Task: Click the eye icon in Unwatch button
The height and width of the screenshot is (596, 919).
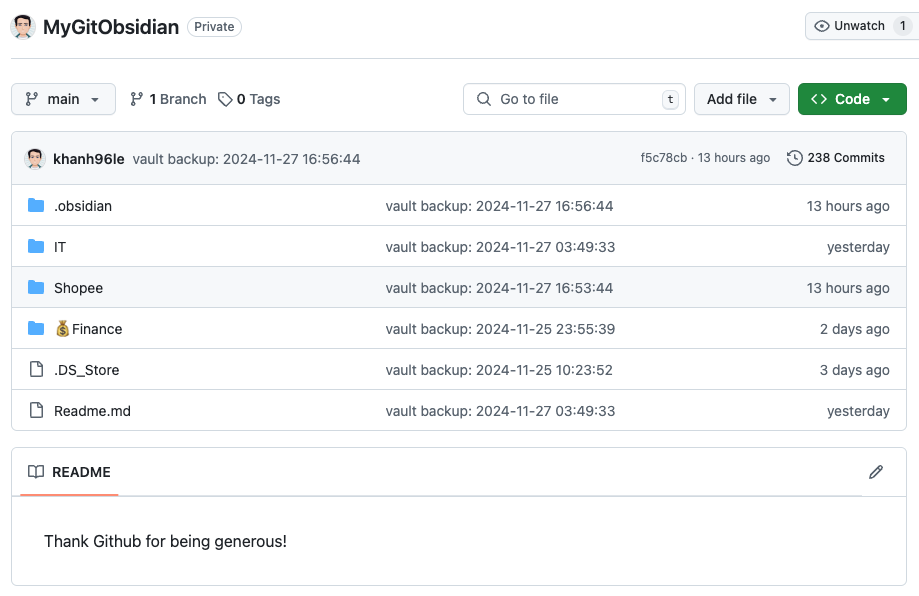Action: pyautogui.click(x=822, y=26)
